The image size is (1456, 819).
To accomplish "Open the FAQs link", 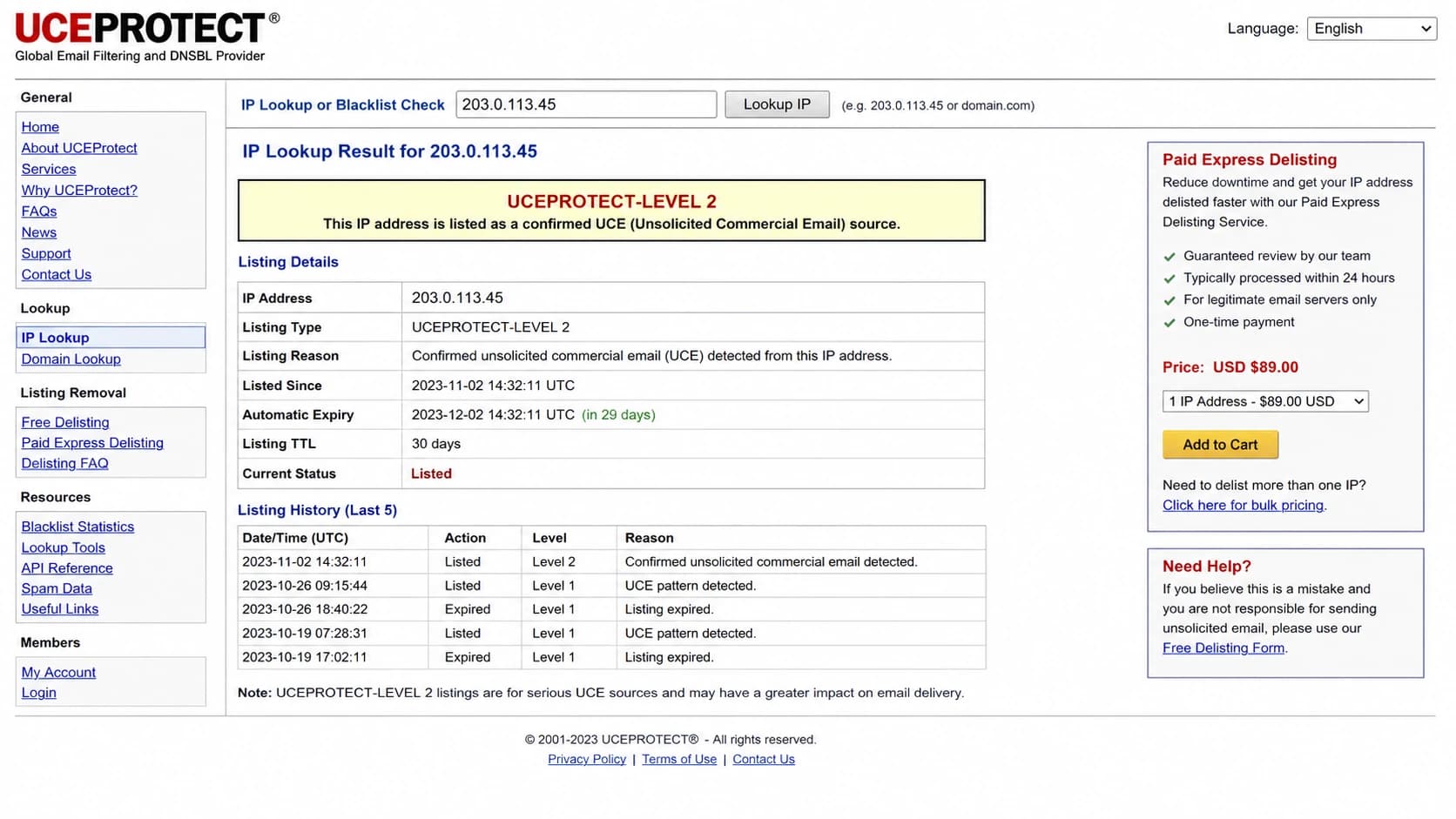I will click(x=39, y=211).
